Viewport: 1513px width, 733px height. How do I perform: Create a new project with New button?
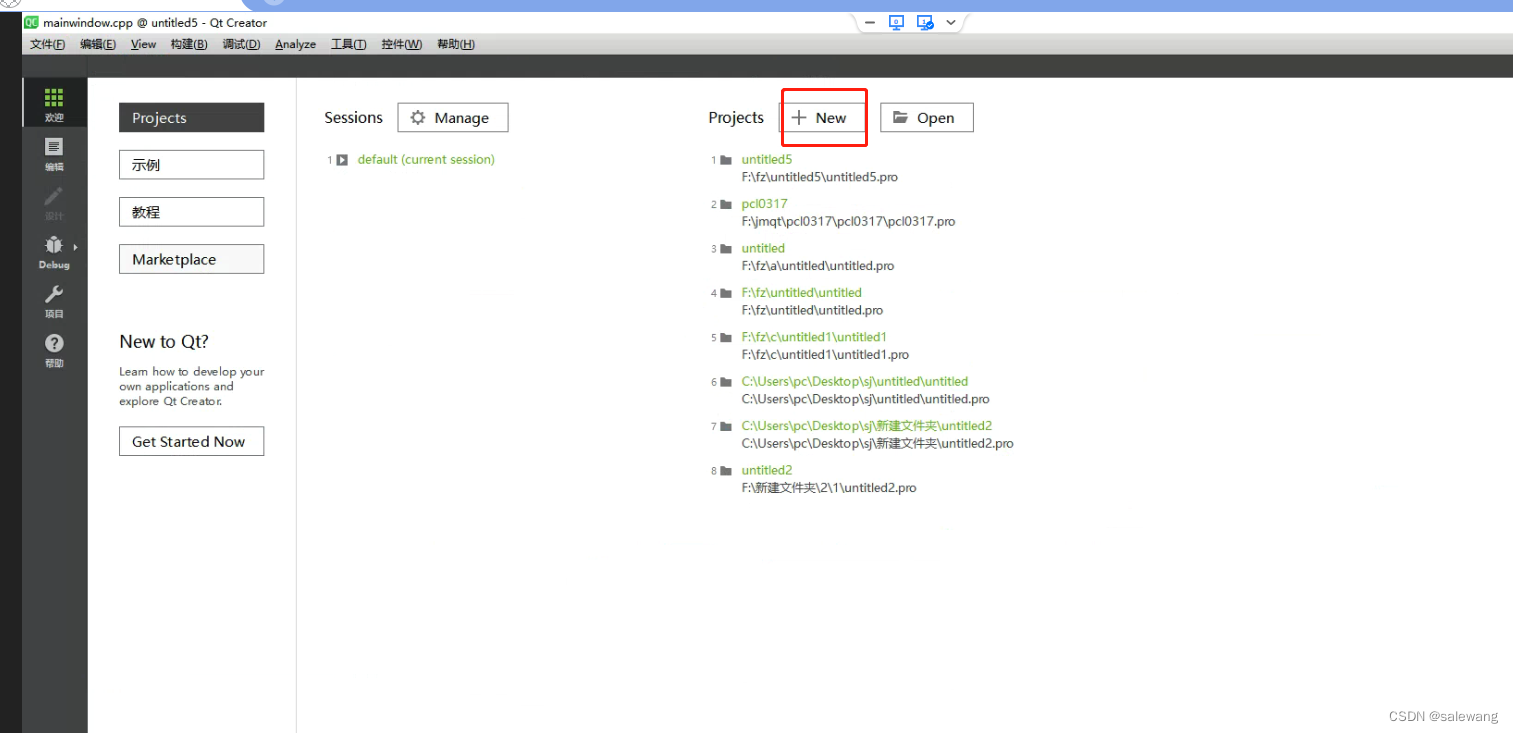coord(821,118)
